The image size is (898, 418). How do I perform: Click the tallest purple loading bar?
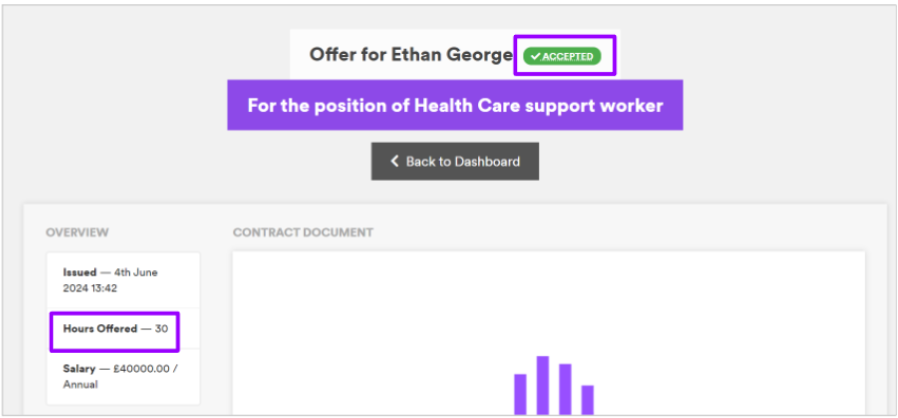tap(543, 384)
